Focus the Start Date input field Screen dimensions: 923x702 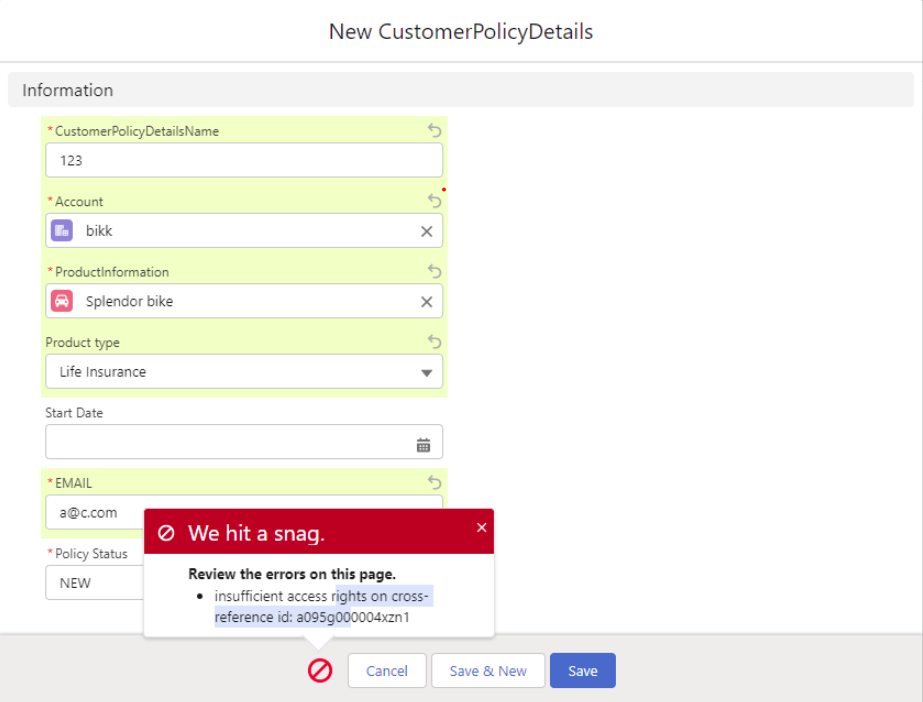coord(244,442)
